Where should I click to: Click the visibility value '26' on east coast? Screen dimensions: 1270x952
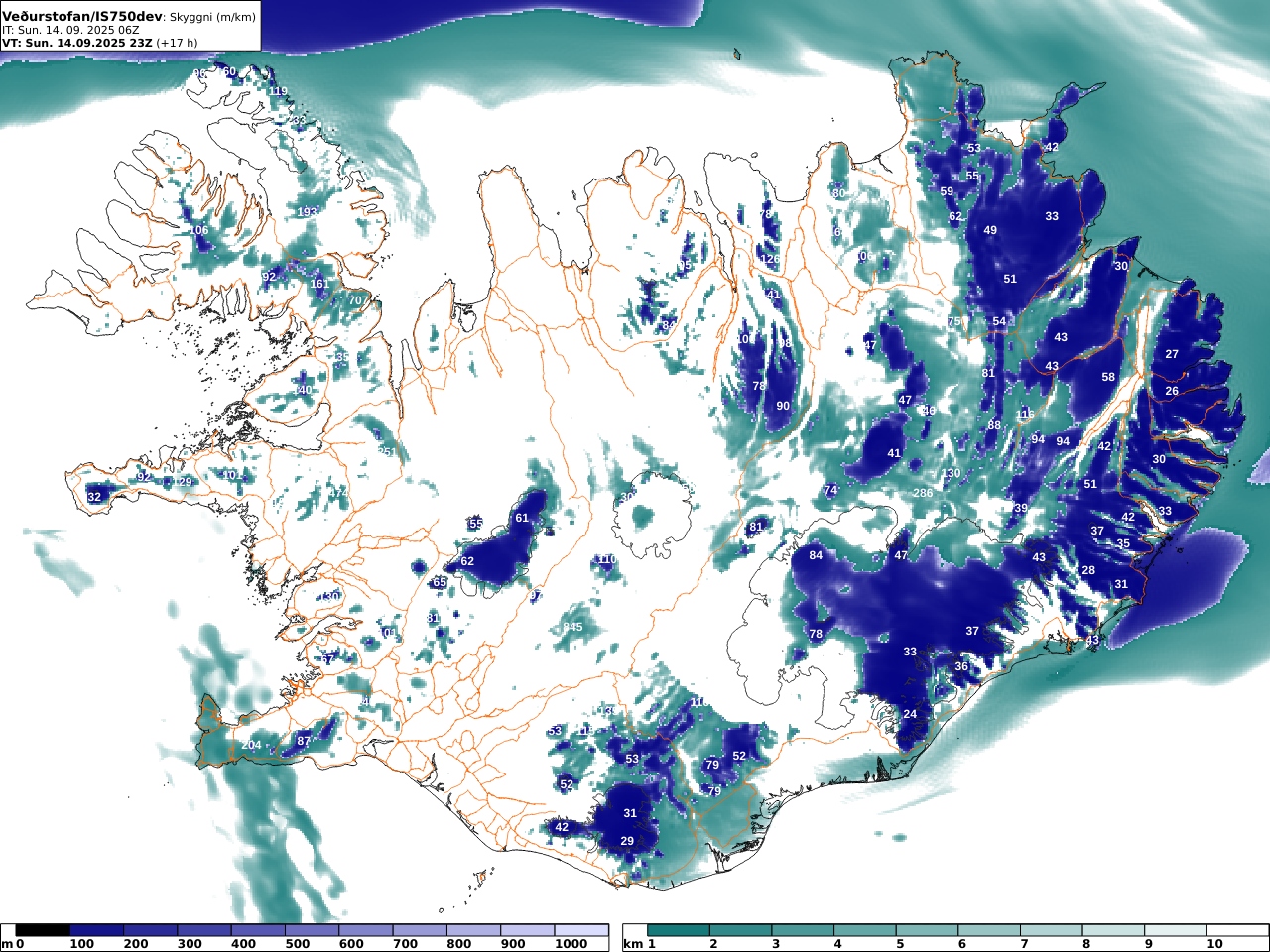pos(1172,391)
